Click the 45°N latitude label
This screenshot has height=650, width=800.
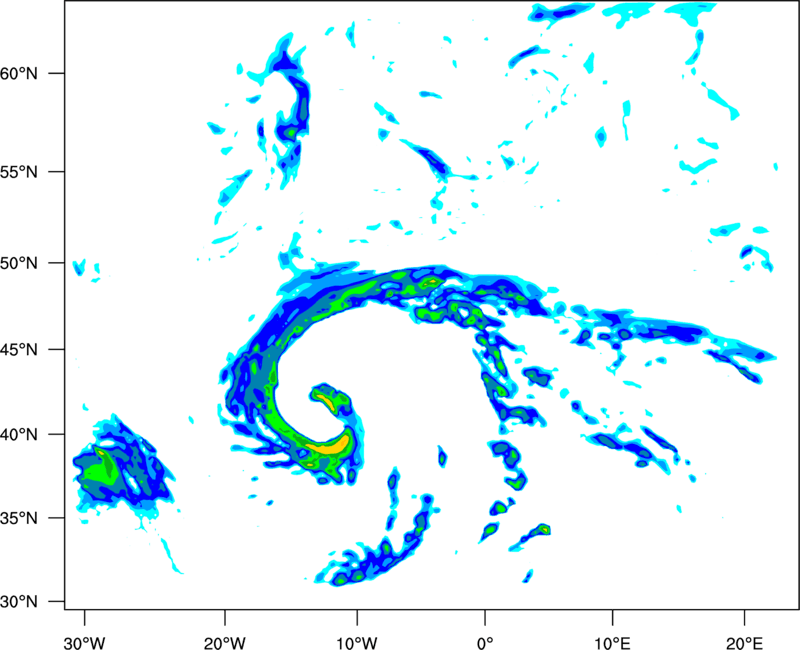(19, 349)
